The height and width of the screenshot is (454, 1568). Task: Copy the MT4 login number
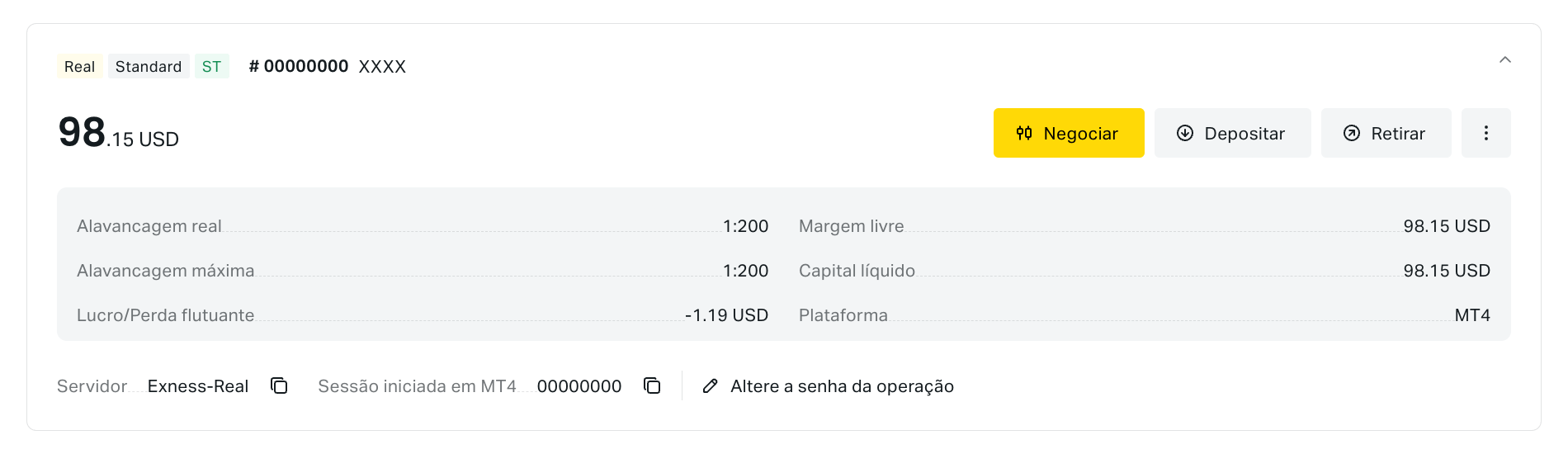653,385
